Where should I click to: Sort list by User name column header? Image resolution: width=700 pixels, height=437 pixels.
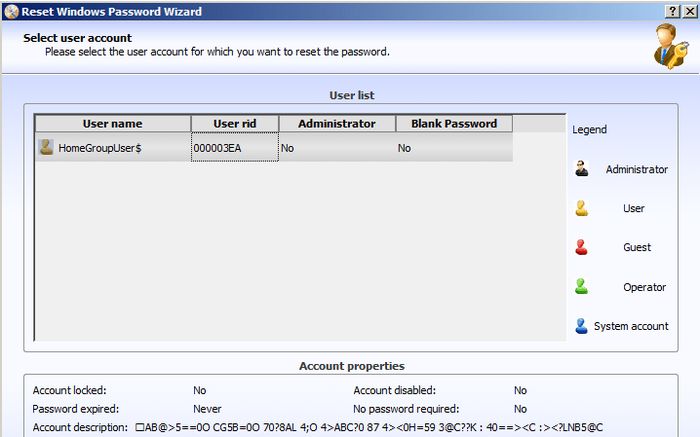(112, 124)
